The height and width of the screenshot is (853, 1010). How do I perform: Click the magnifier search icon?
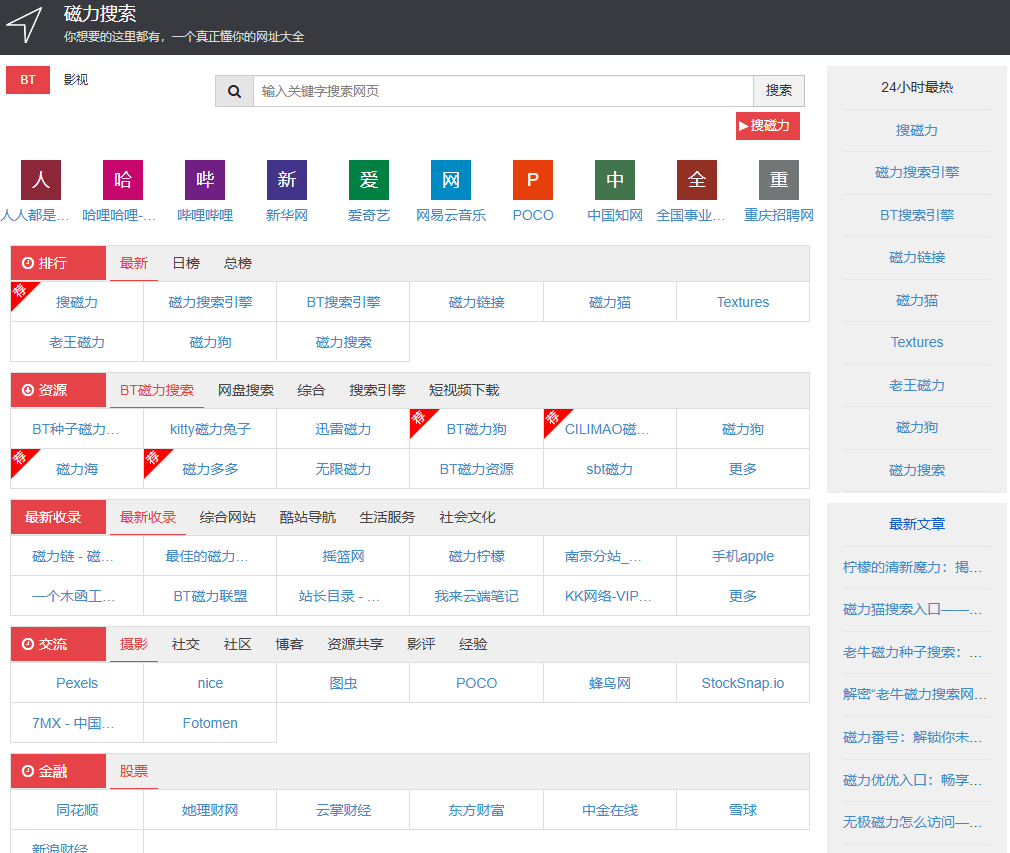tap(234, 91)
